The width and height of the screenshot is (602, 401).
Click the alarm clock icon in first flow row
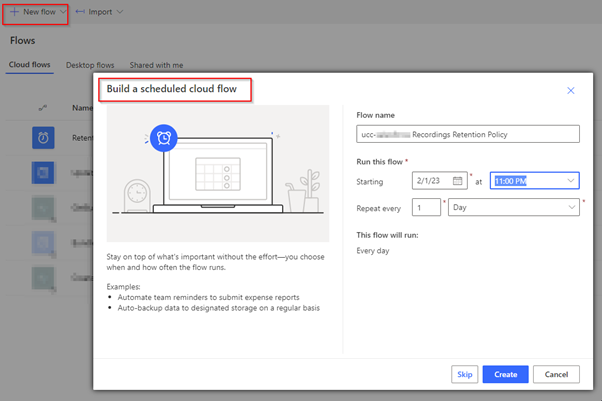pyautogui.click(x=43, y=138)
